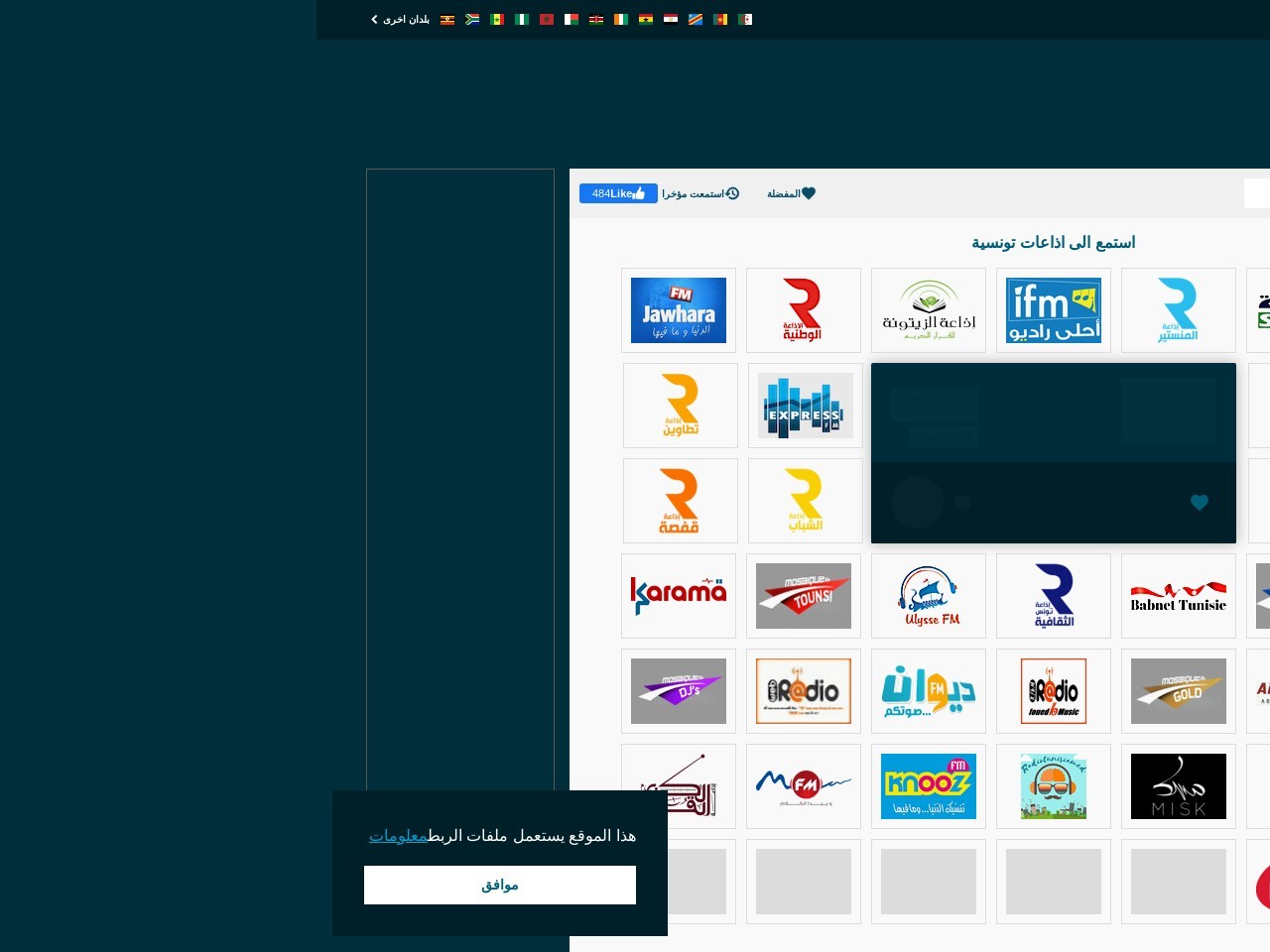Open the معلومات cookie information link
1270x952 pixels.
coord(398,836)
